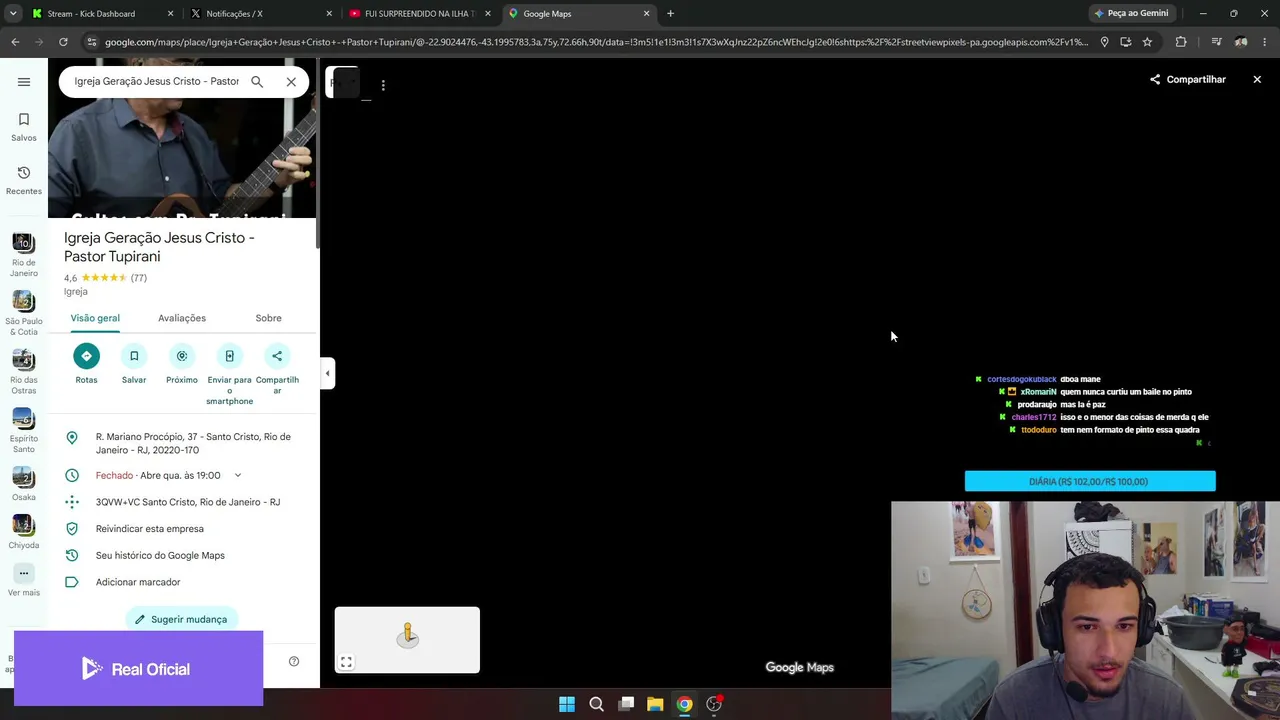Click the location pin icon in address bar

pos(1104,42)
